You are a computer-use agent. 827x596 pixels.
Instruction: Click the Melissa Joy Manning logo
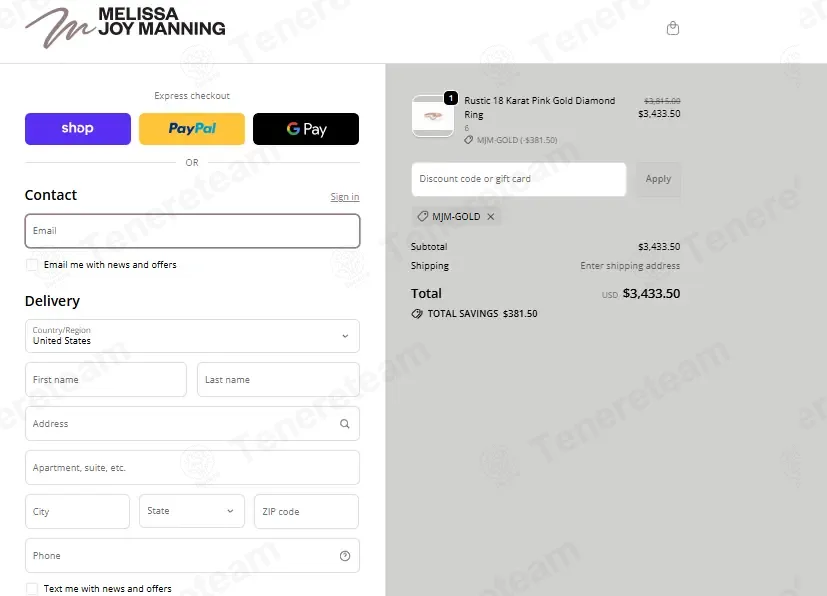pos(125,27)
